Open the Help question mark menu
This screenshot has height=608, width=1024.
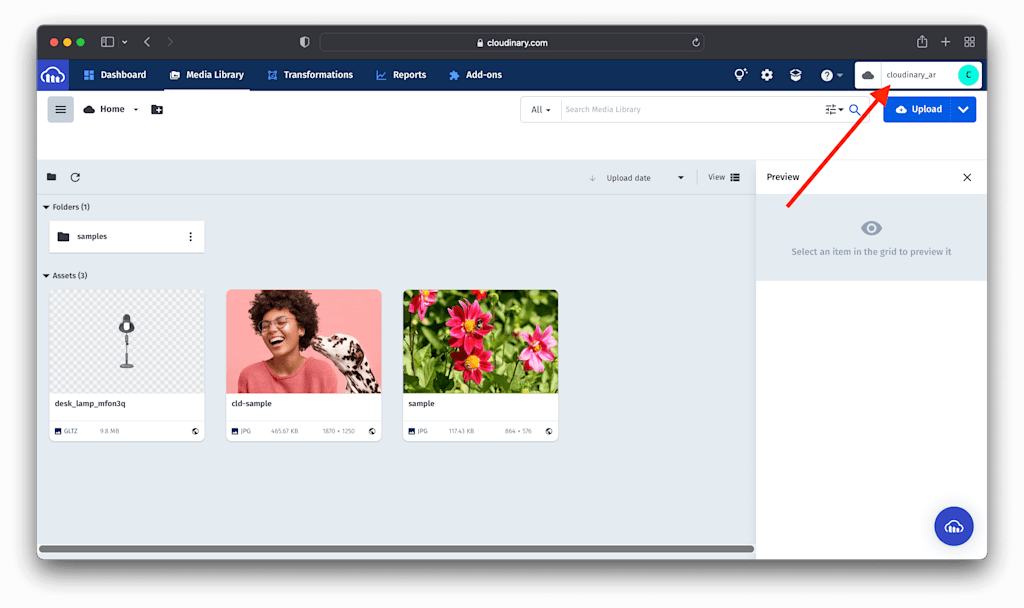[831, 75]
